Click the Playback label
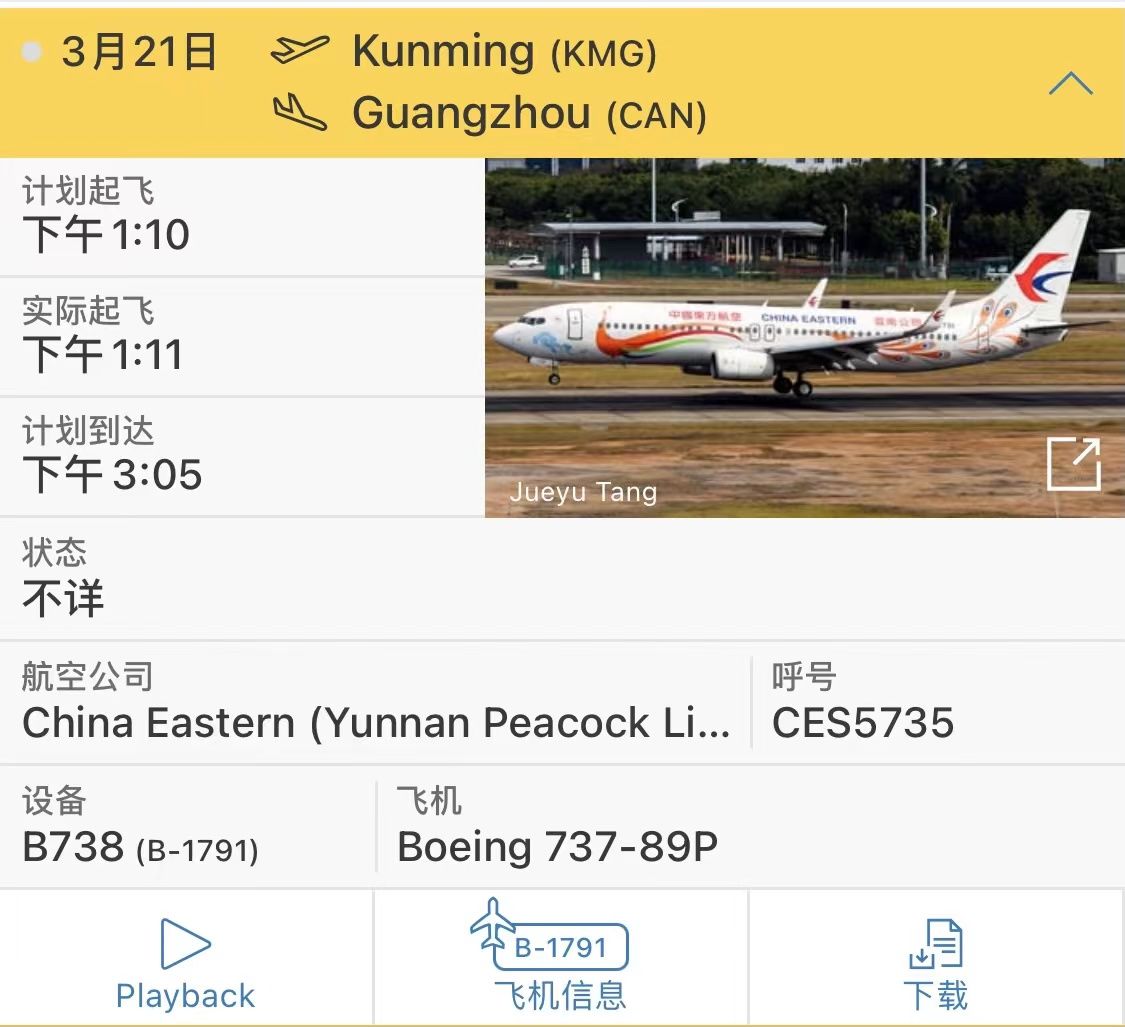 click(x=185, y=996)
